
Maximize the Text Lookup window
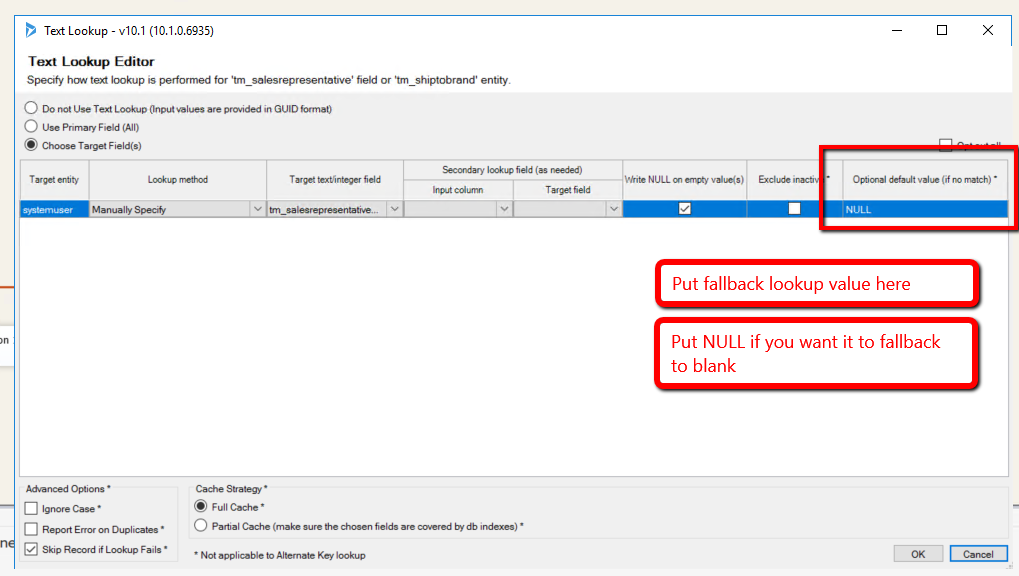(942, 31)
